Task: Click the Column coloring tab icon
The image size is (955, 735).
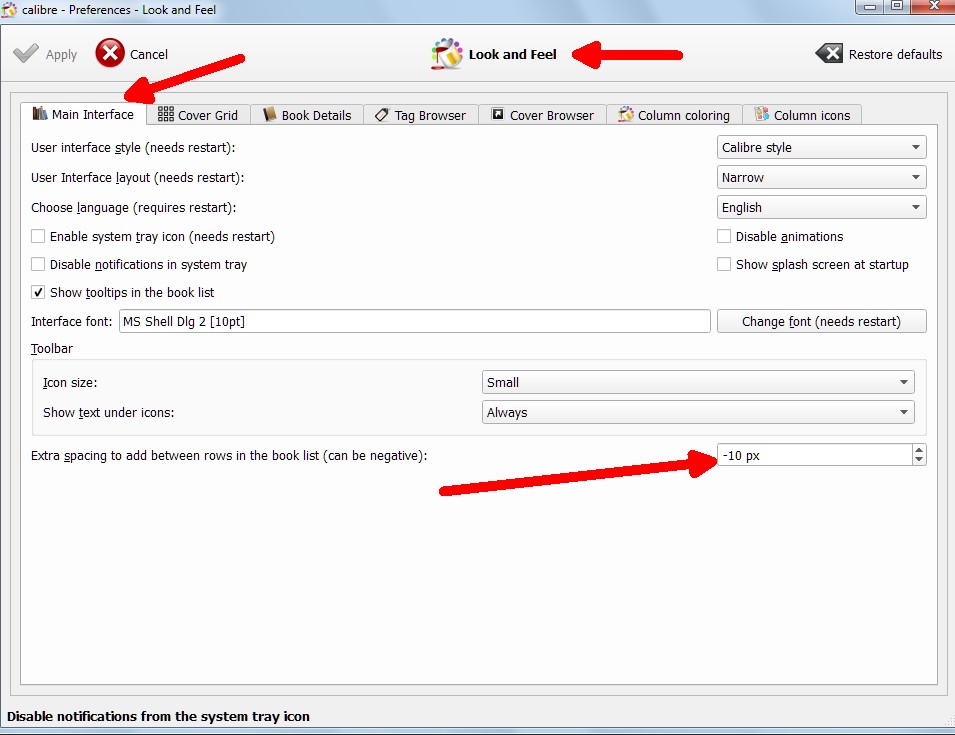Action: coord(626,114)
